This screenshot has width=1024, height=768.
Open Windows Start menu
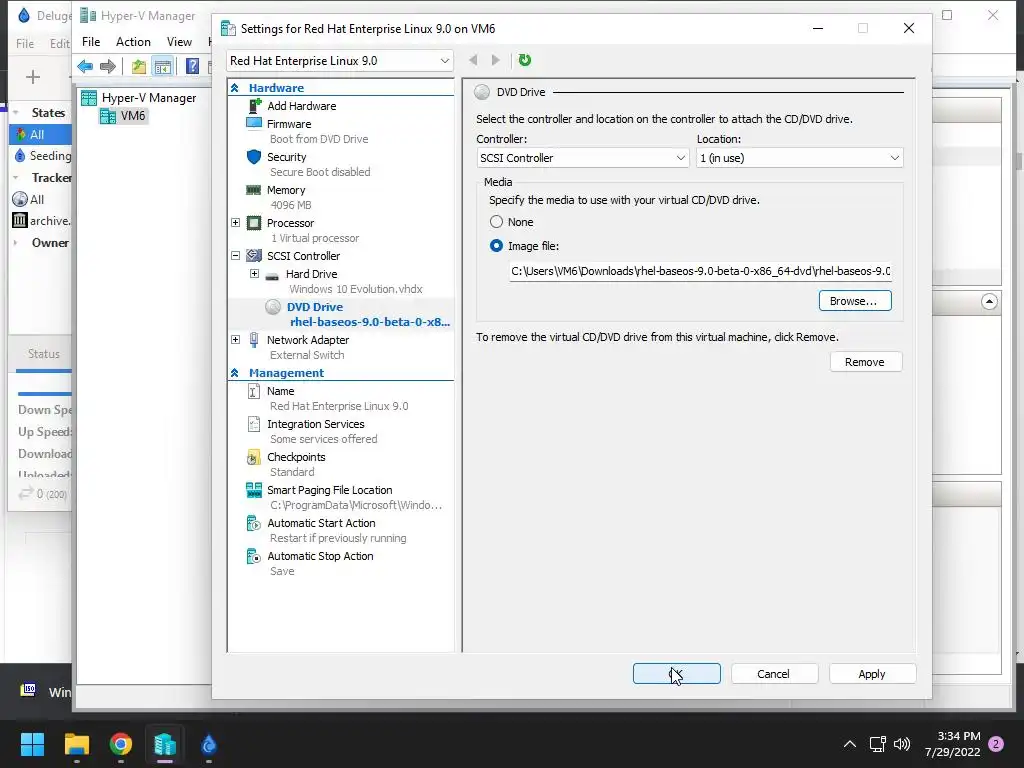click(32, 744)
